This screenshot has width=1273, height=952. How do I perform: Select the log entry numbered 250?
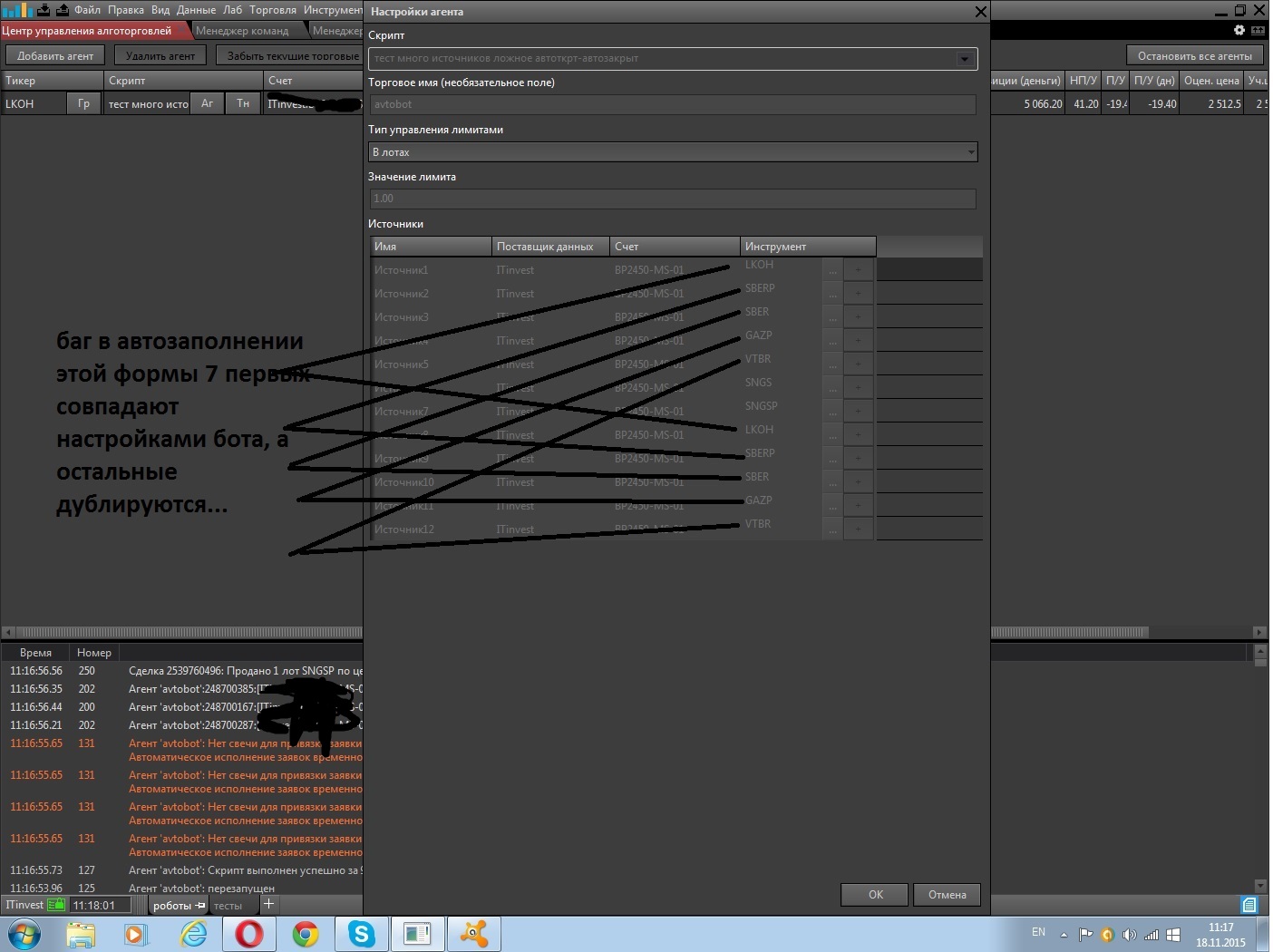pyautogui.click(x=181, y=671)
